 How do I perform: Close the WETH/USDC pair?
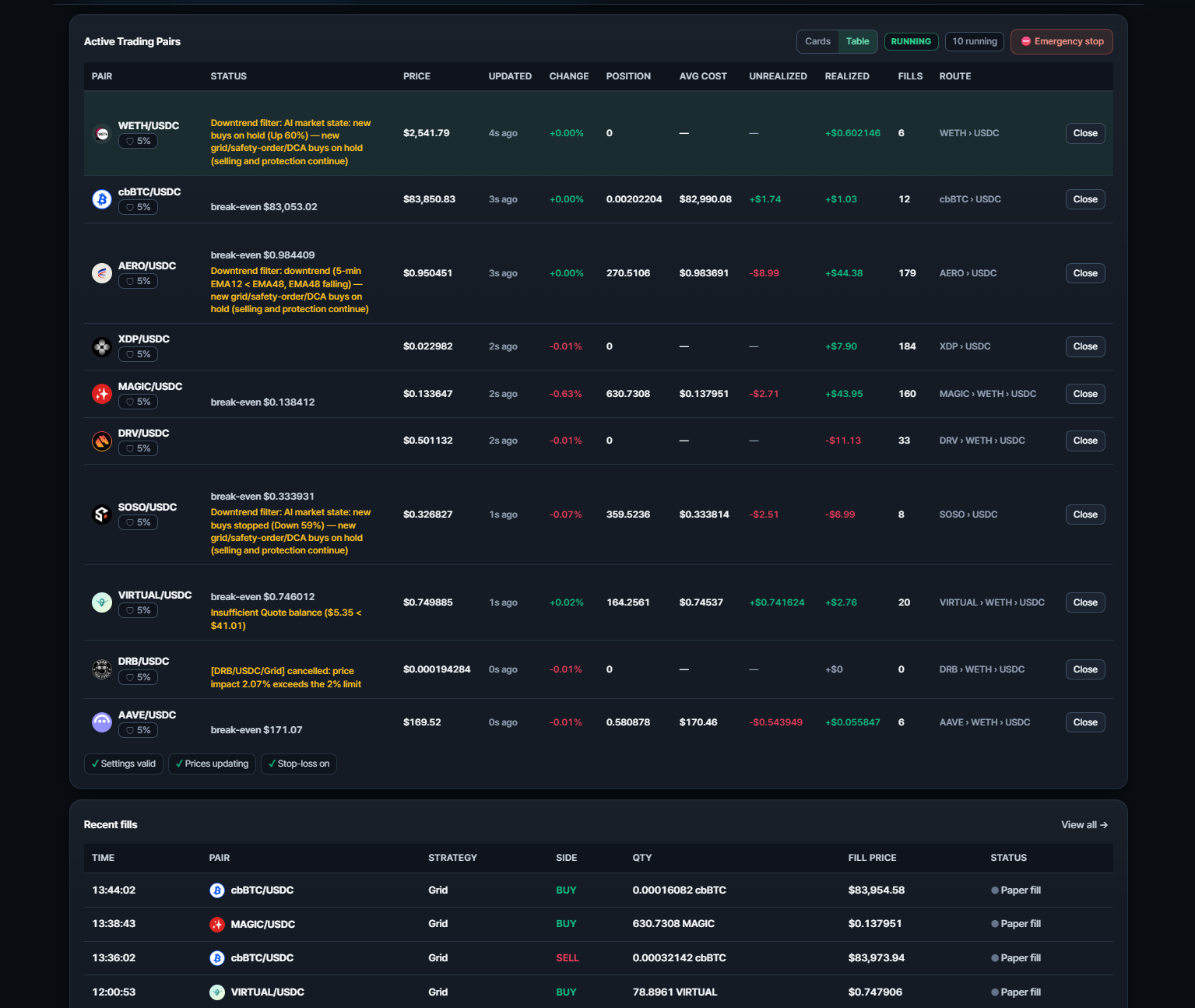1085,133
